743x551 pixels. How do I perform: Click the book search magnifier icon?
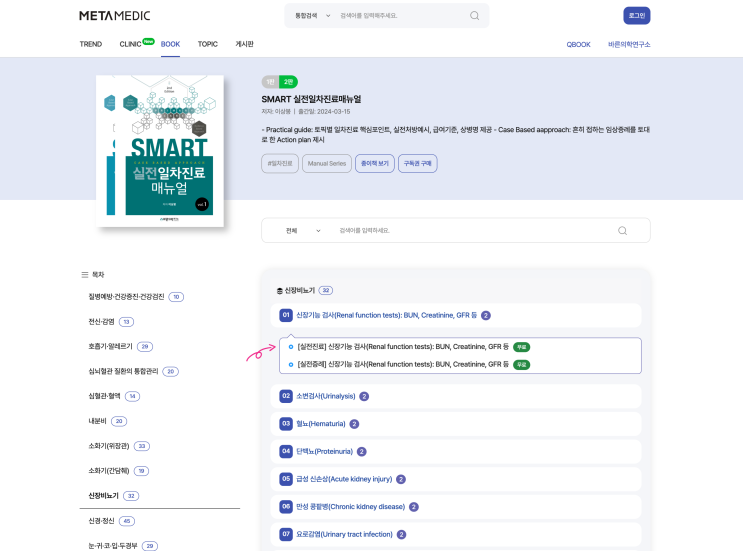click(622, 231)
